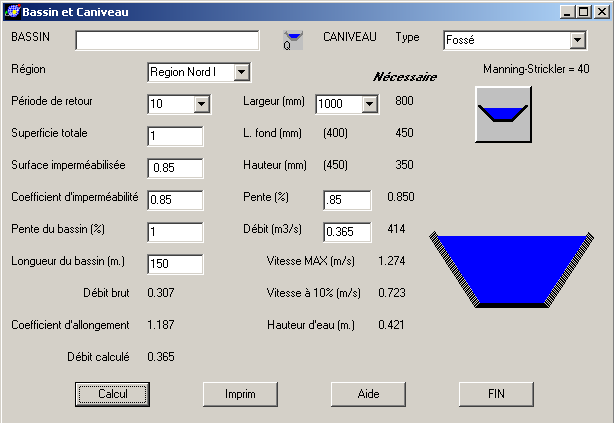Click the Coefficient d'allongement value 1.187
This screenshot has height=423, width=614.
[161, 325]
